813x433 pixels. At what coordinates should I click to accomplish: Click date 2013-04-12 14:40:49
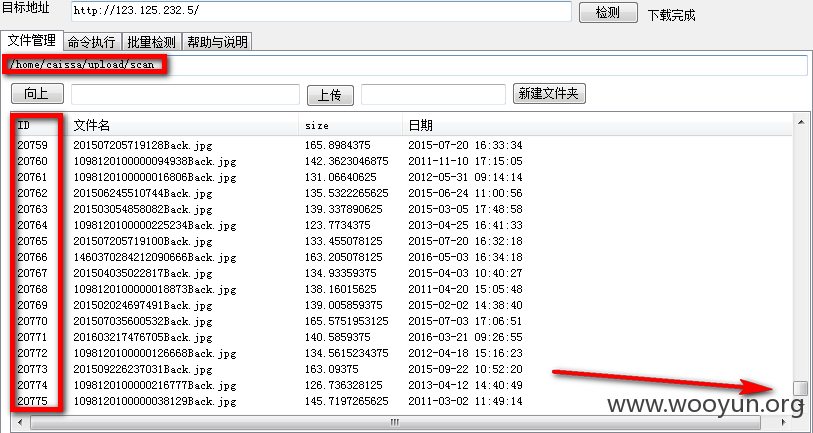click(465, 386)
